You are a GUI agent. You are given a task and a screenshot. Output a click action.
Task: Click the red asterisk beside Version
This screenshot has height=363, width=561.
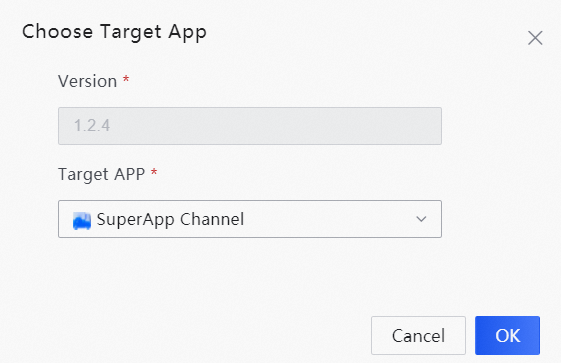[x=126, y=79]
